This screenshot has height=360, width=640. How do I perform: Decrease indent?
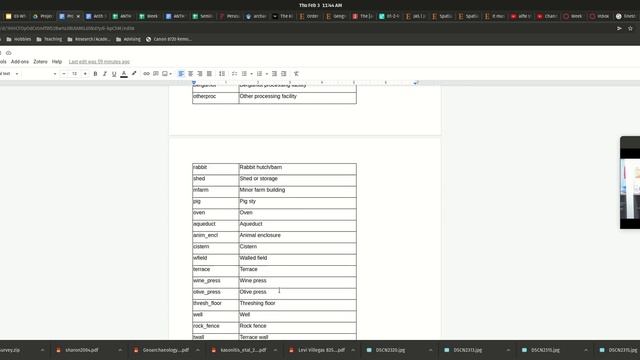(274, 74)
